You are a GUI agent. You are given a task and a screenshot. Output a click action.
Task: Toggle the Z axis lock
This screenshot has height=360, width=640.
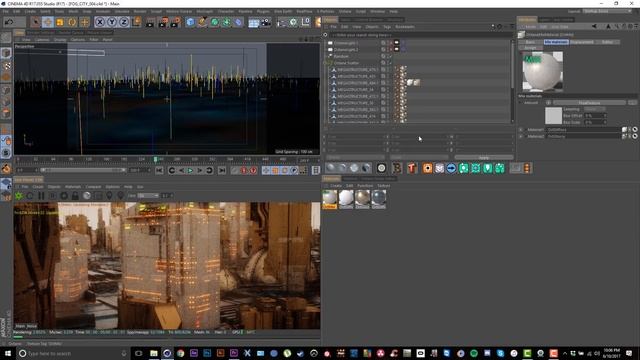coord(124,22)
